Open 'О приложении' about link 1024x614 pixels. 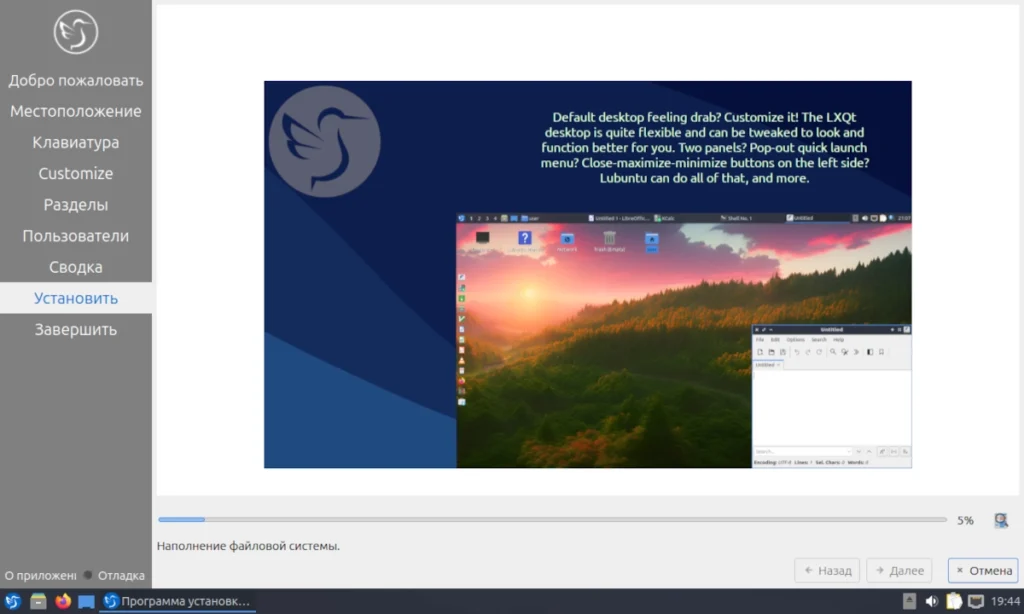click(x=40, y=575)
